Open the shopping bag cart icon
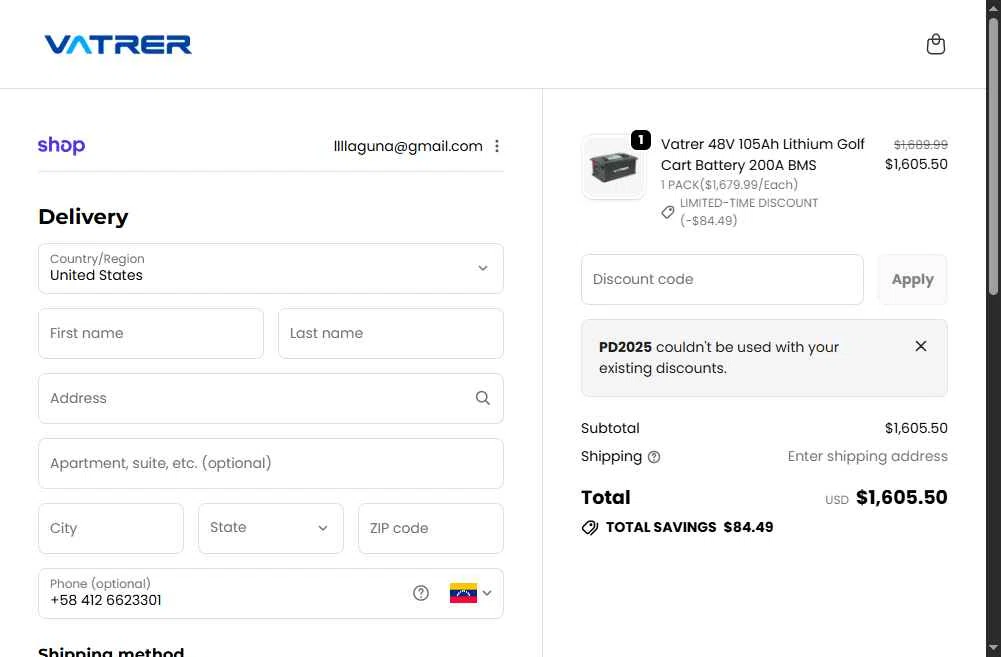 935,44
